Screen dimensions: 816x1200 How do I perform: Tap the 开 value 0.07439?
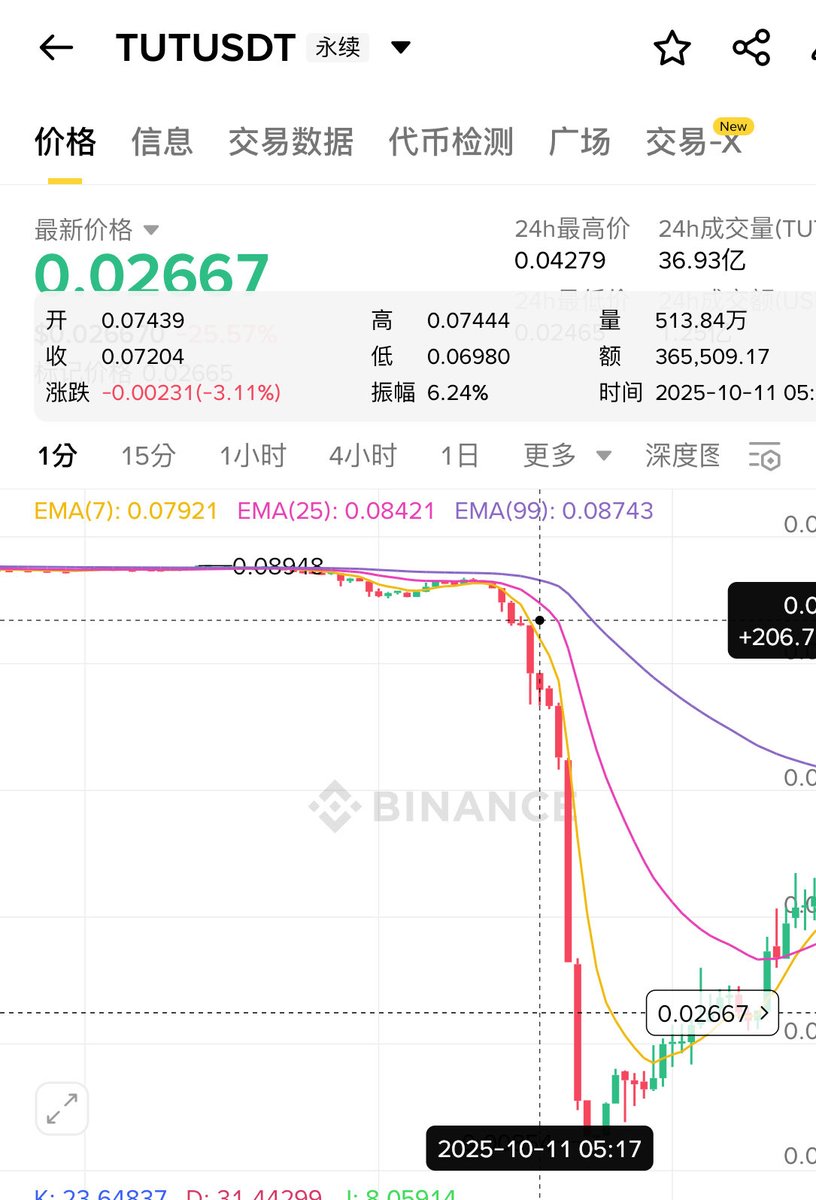[x=143, y=321]
